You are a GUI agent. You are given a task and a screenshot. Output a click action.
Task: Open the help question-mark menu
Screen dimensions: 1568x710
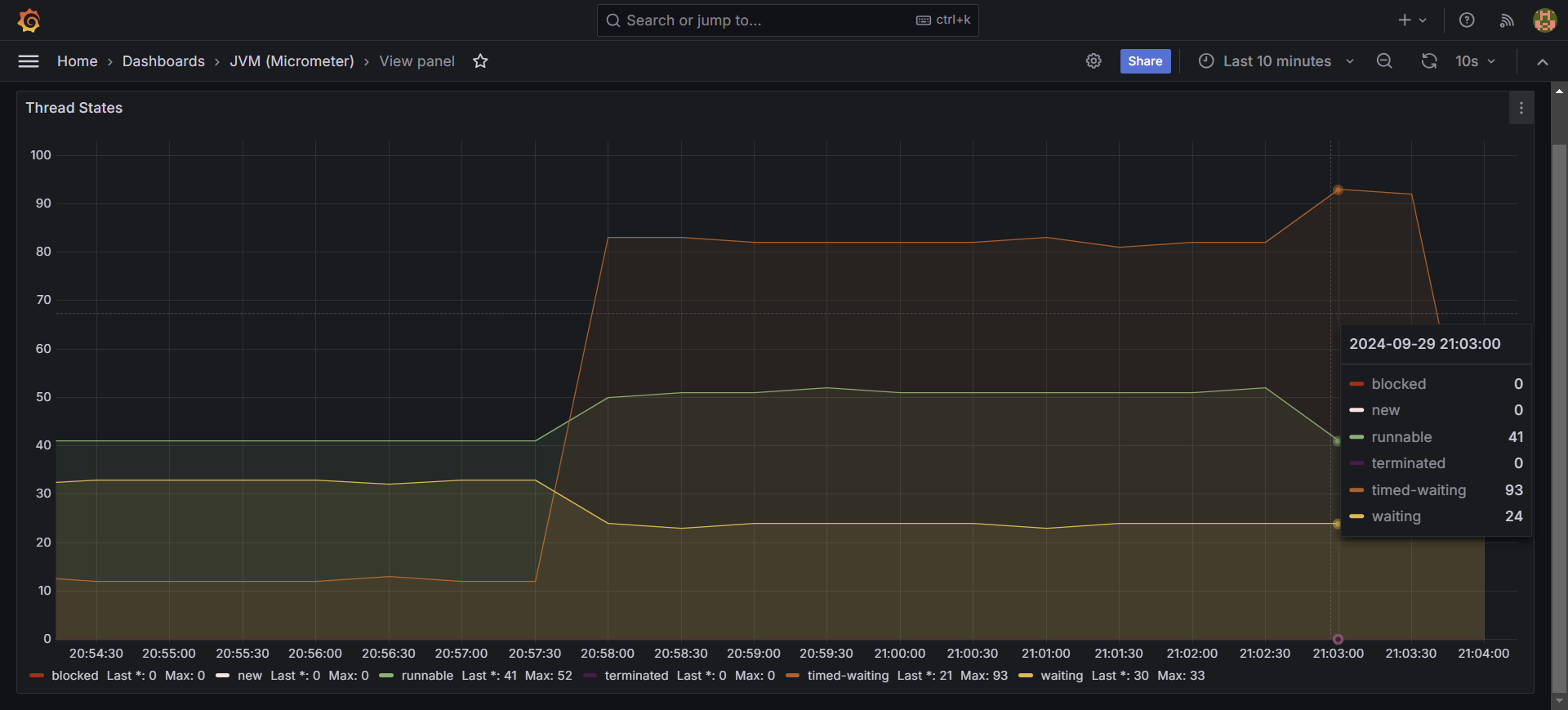pyautogui.click(x=1467, y=20)
